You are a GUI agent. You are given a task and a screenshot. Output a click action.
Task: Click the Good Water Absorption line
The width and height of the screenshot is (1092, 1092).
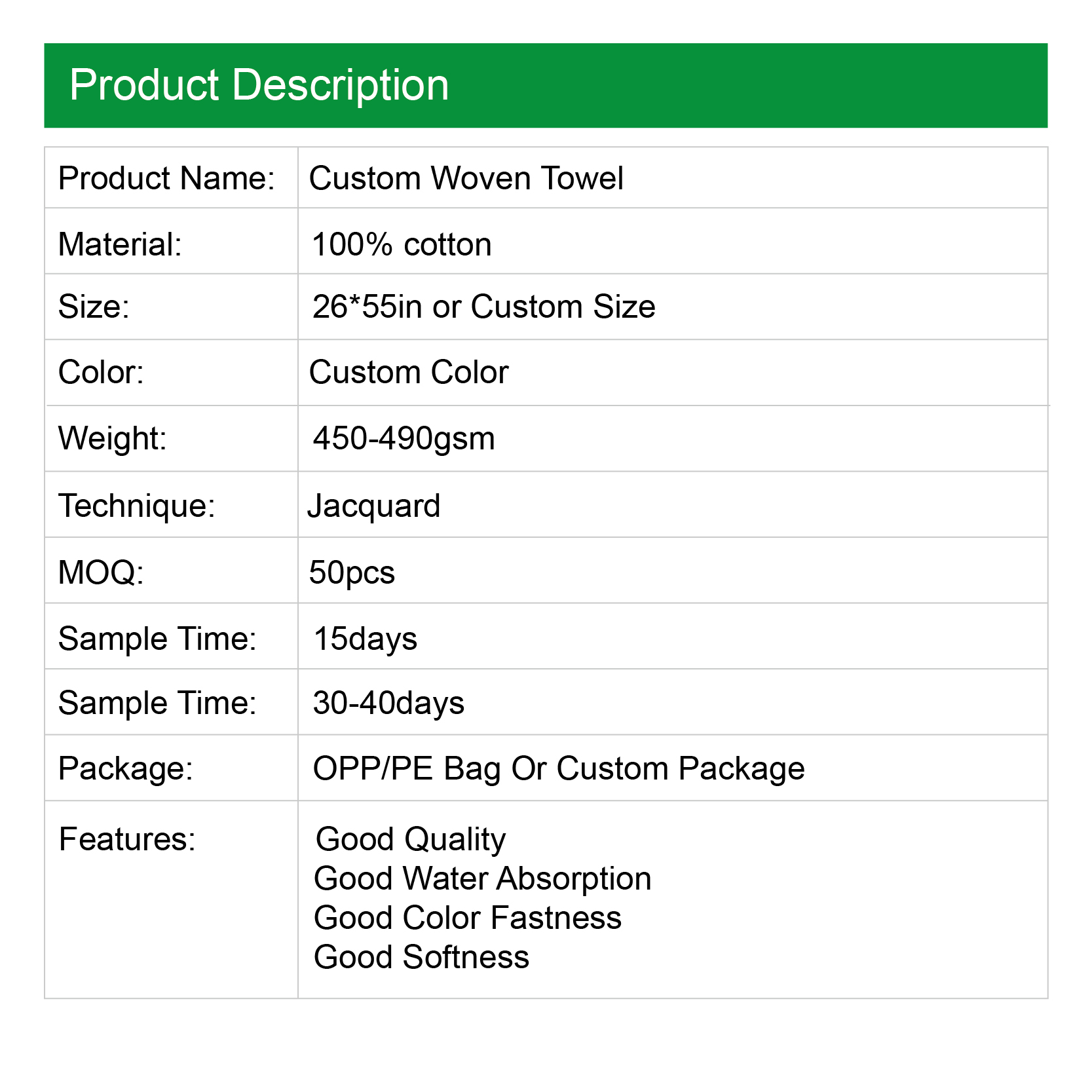[x=483, y=878]
